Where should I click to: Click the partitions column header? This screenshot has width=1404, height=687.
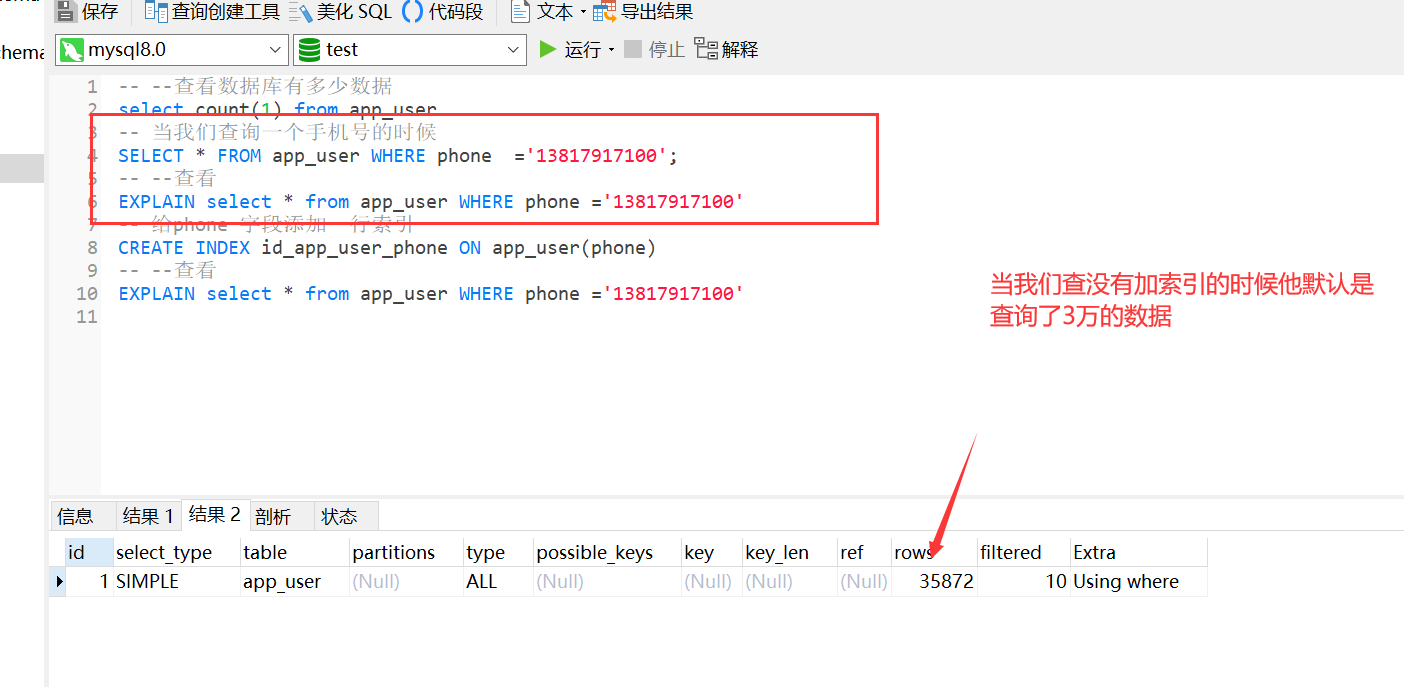(x=406, y=552)
